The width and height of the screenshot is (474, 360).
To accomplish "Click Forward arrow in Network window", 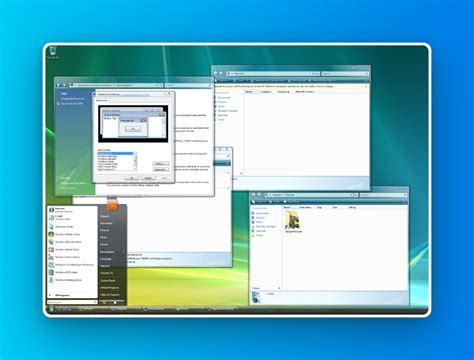I will click(221, 73).
